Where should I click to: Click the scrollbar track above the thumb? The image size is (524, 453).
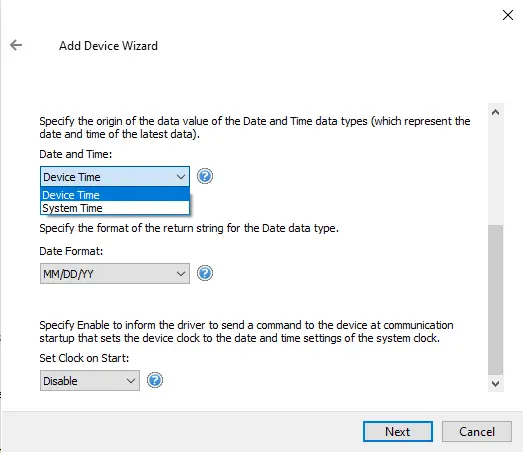point(495,173)
